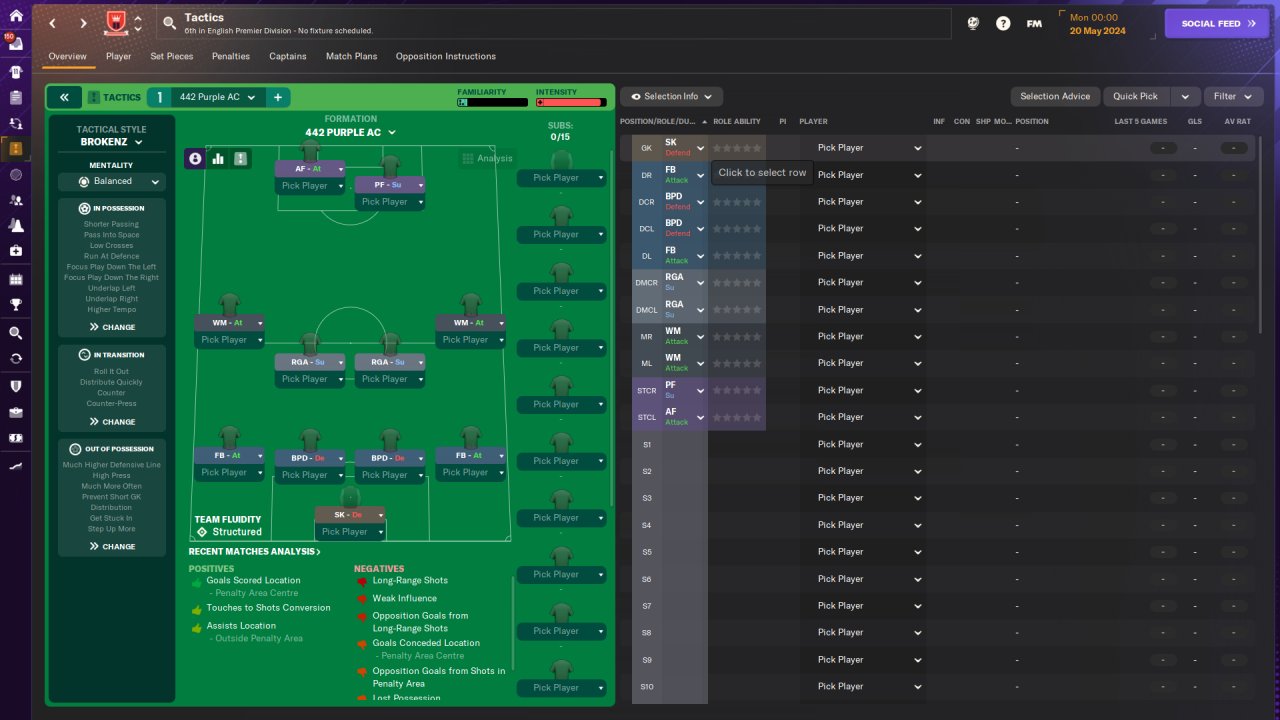
Task: Click the search magnifier beside Tactics title
Action: coord(169,23)
